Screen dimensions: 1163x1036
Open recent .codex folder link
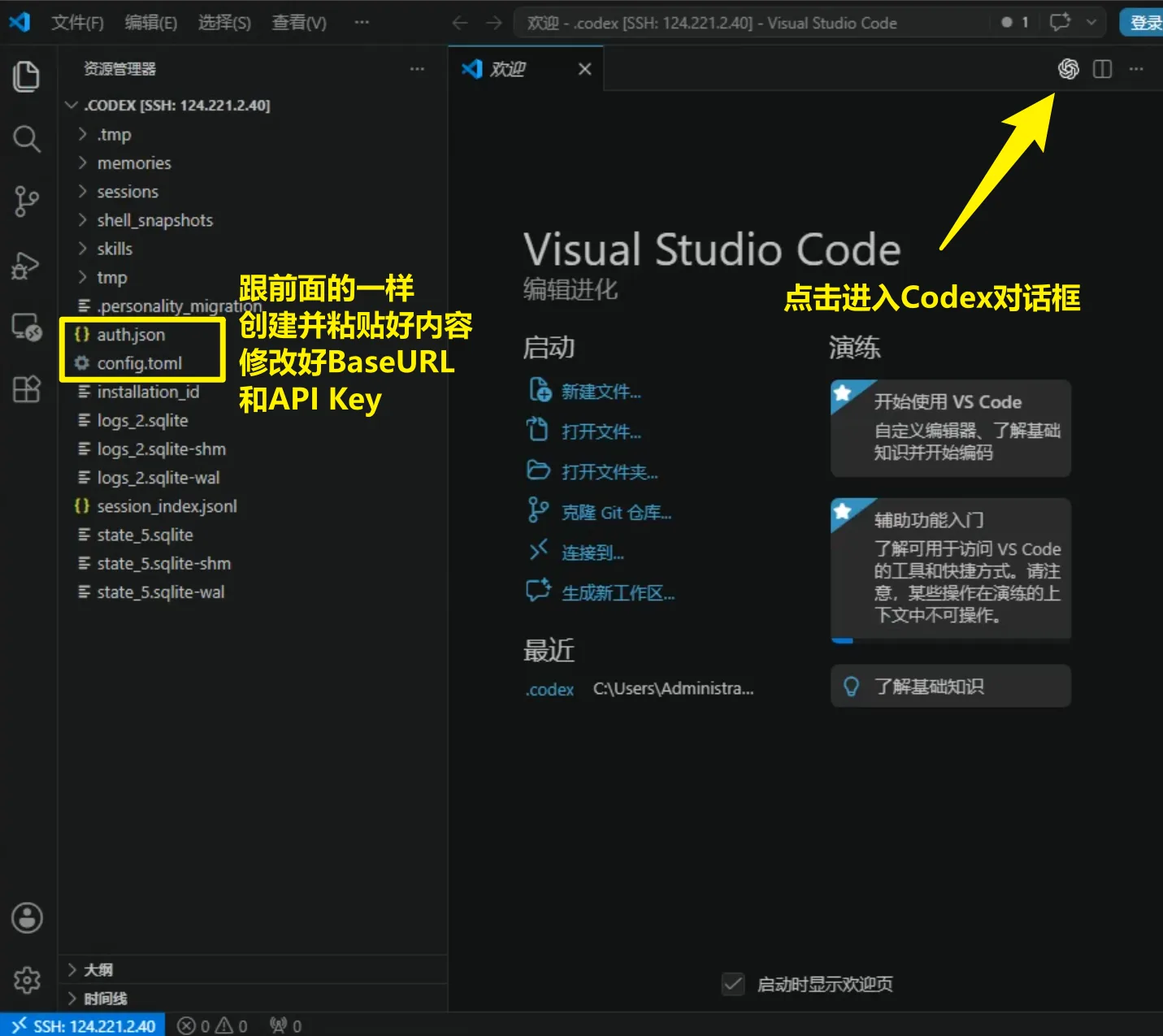pyautogui.click(x=549, y=689)
